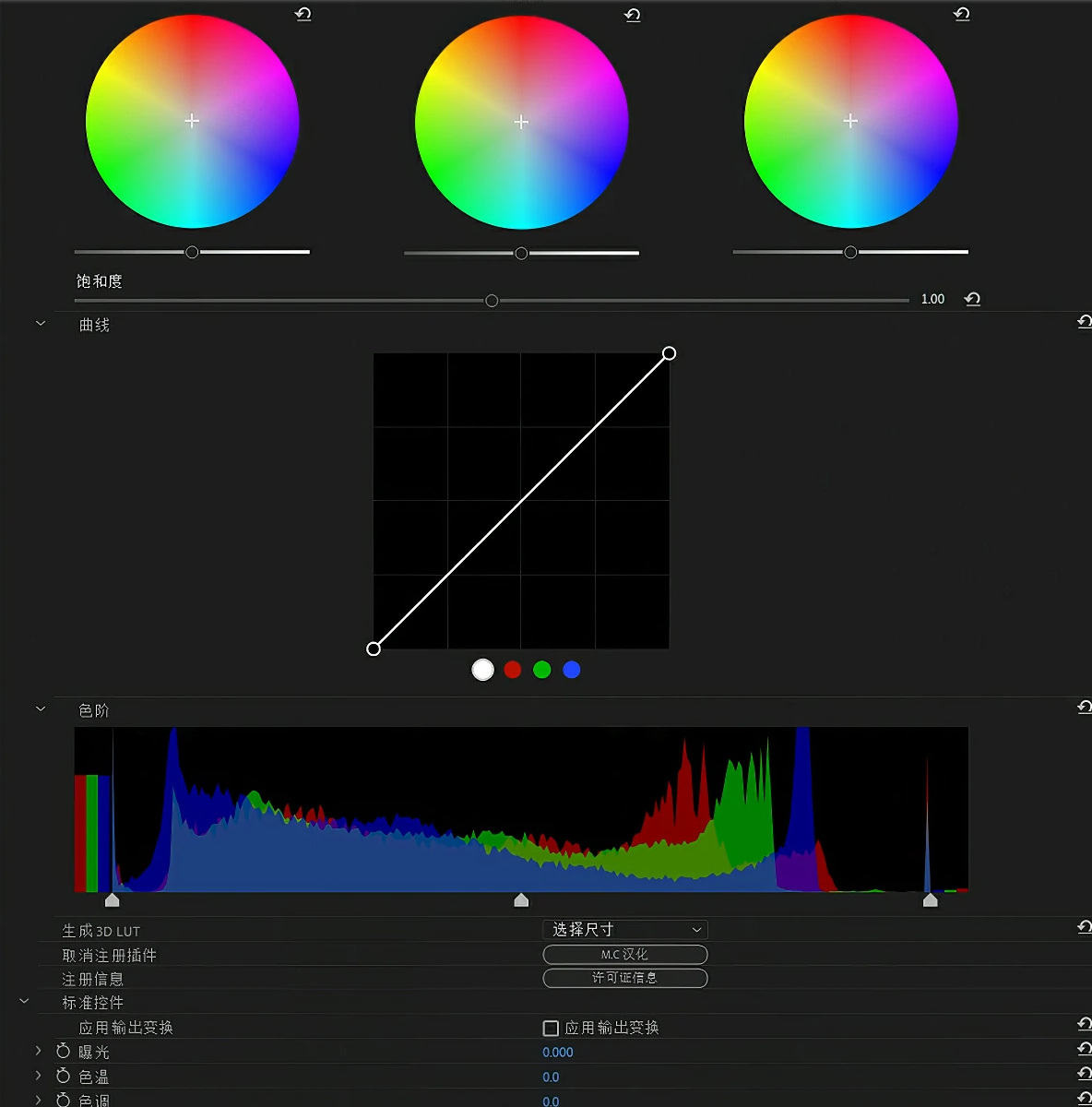This screenshot has width=1092, height=1107.
Task: Click the third wheel's brightness slider handle
Action: coord(850,252)
